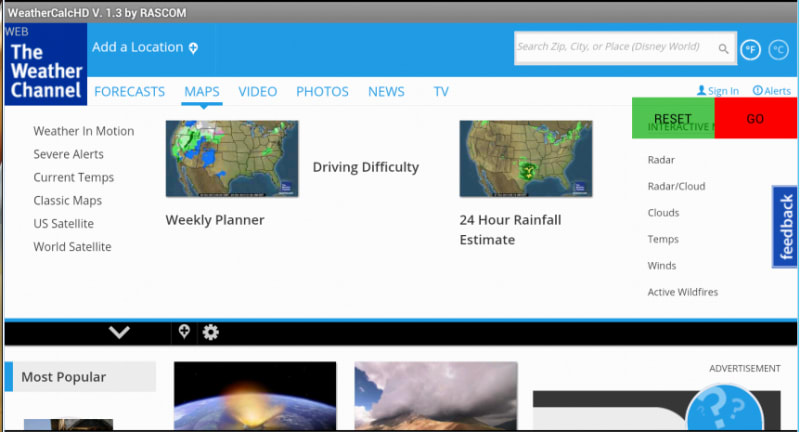Click the location pin icon in black bar

coord(184,332)
